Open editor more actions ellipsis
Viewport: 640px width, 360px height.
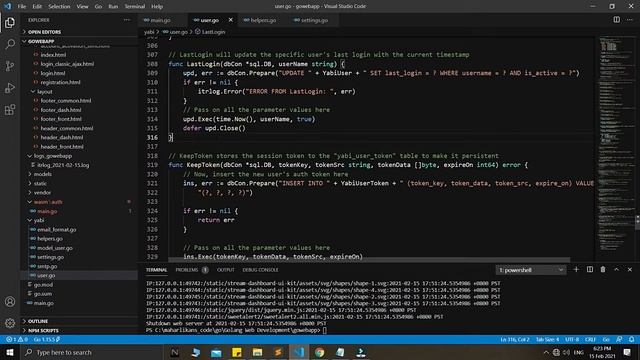[630, 20]
